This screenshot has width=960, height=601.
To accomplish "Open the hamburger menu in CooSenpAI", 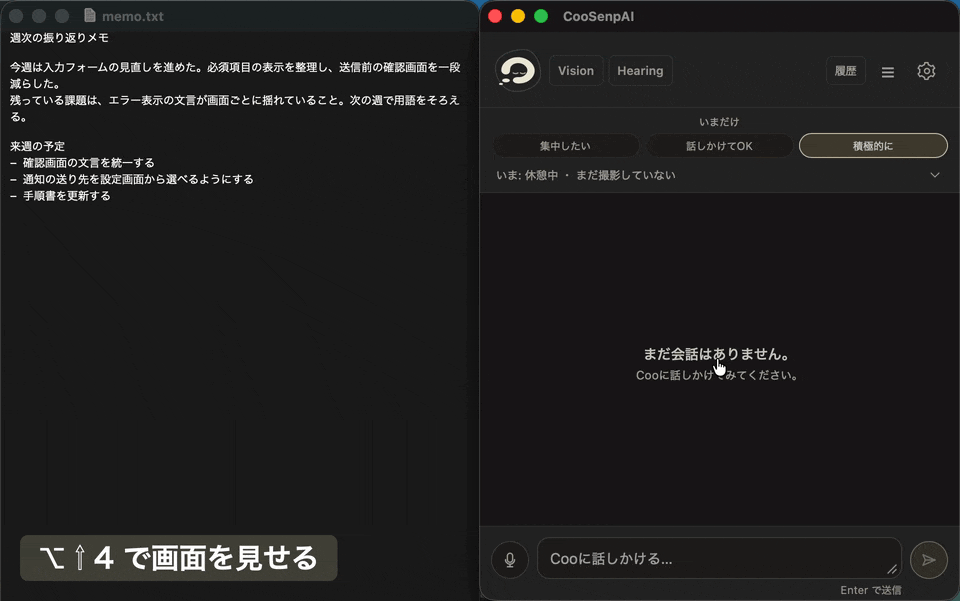I will point(888,72).
